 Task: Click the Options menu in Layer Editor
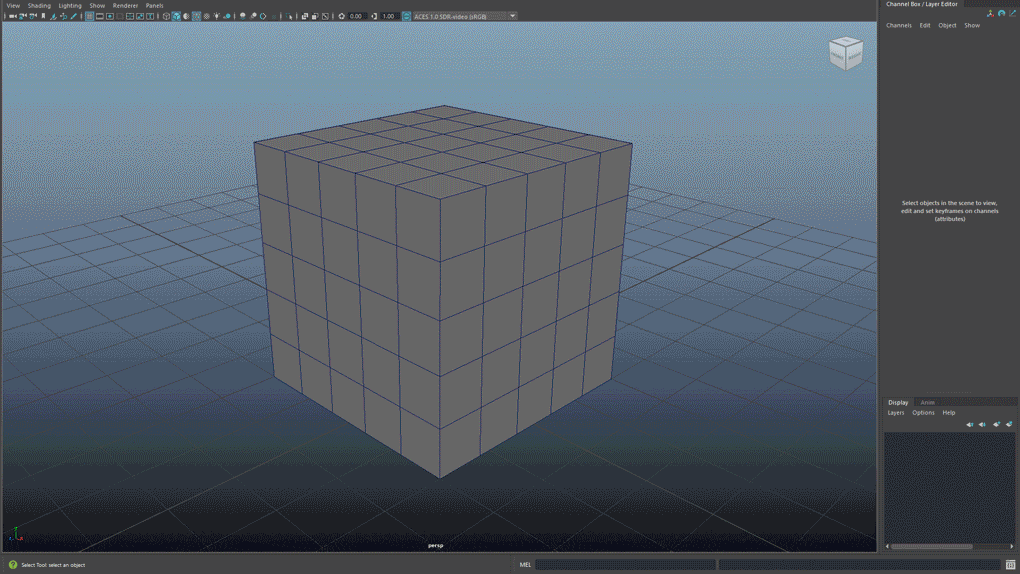(x=923, y=413)
